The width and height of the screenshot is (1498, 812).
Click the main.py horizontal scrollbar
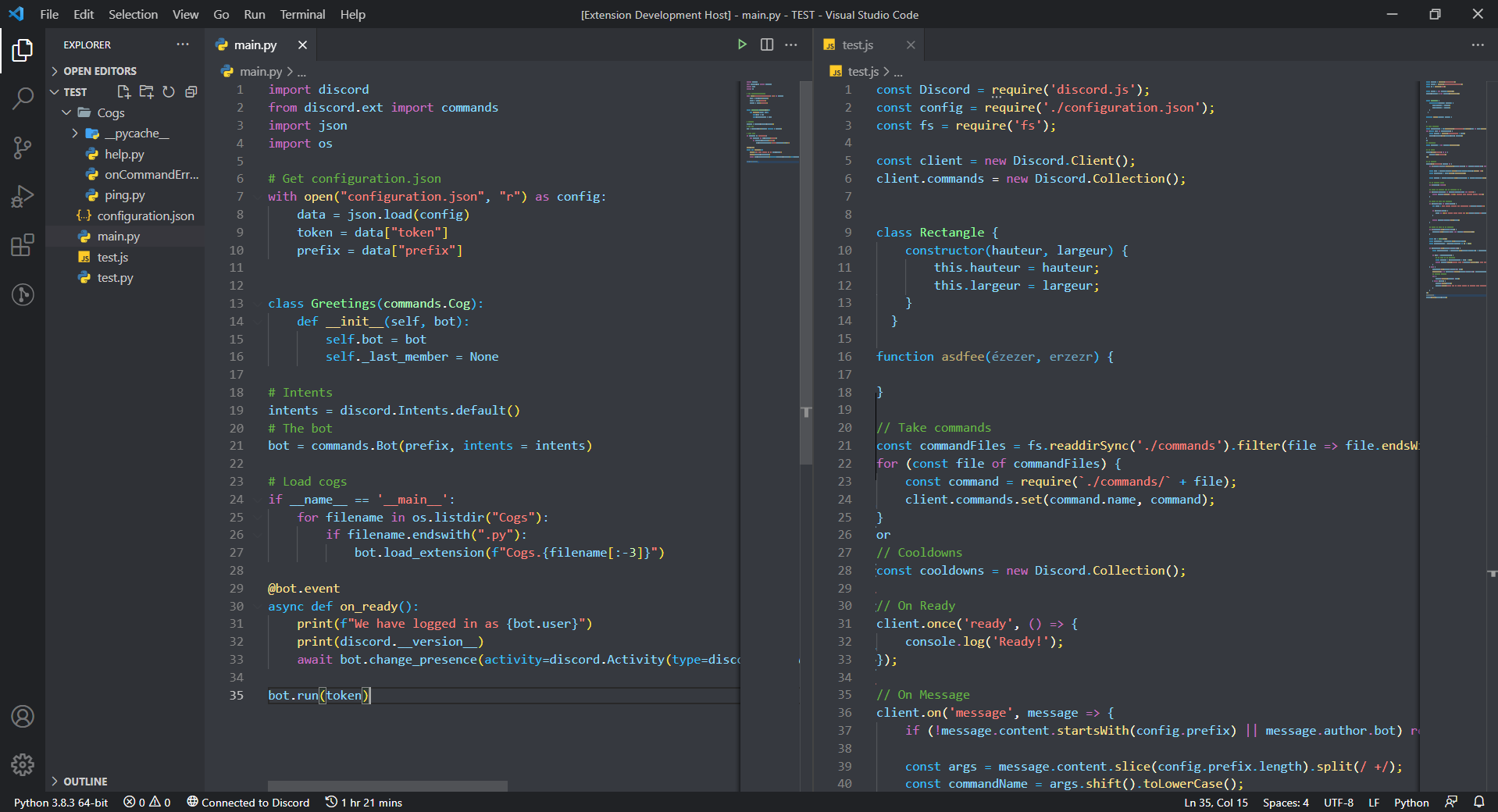[x=387, y=785]
